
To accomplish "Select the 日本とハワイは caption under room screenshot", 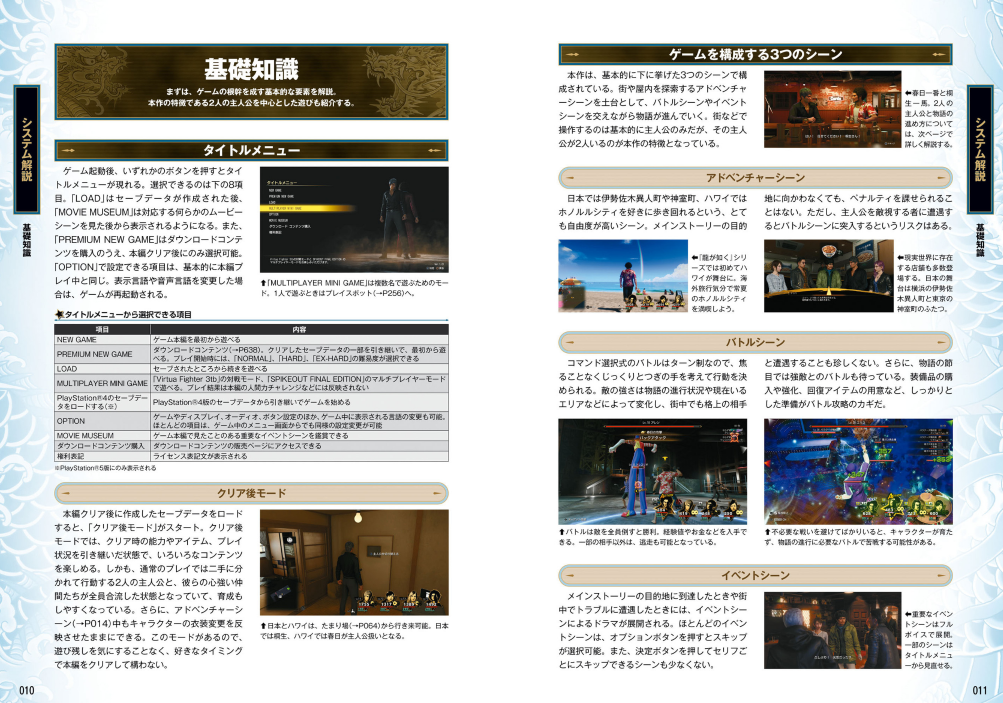I will (x=354, y=631).
